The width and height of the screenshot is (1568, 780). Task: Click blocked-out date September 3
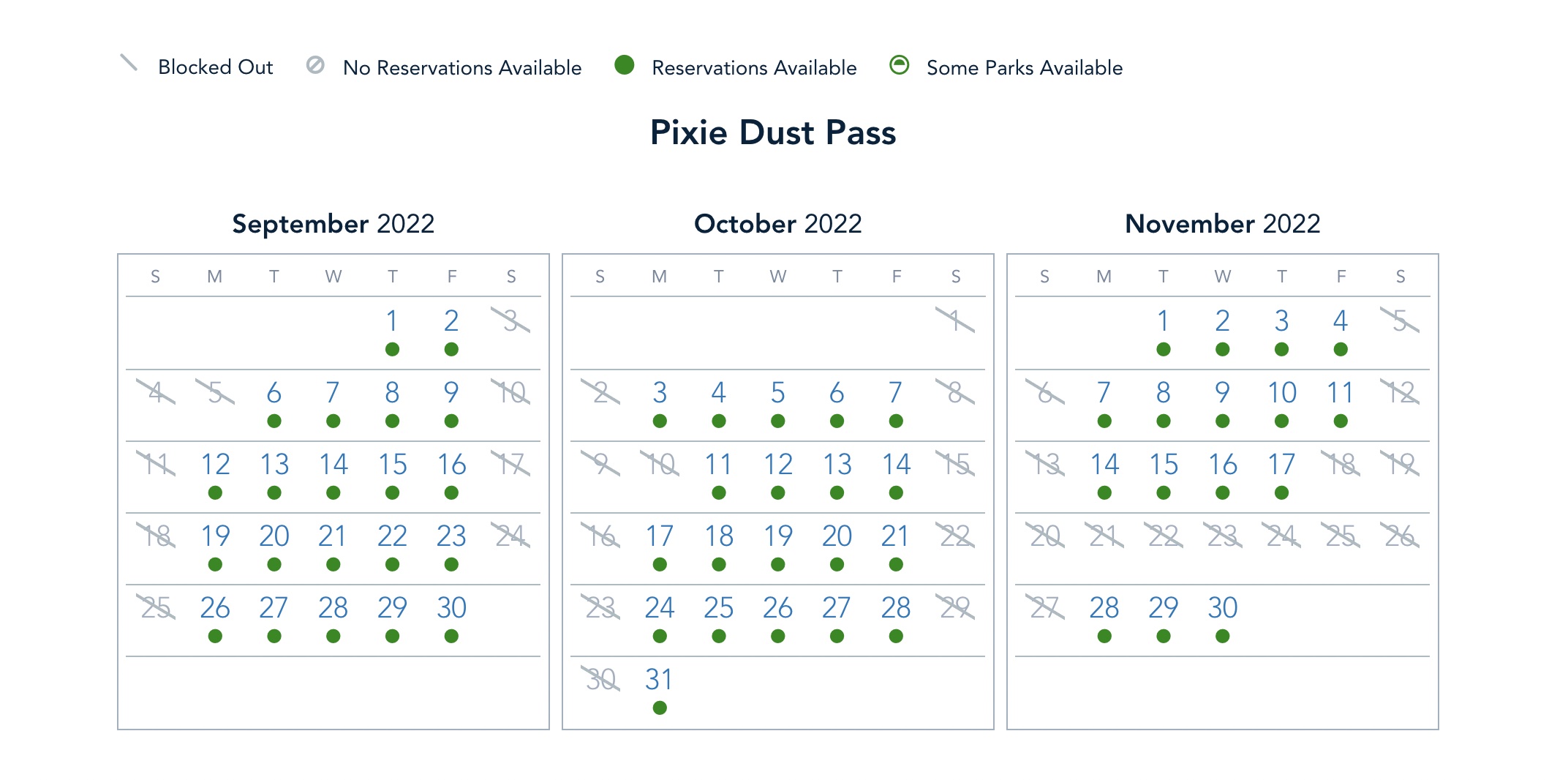point(510,320)
